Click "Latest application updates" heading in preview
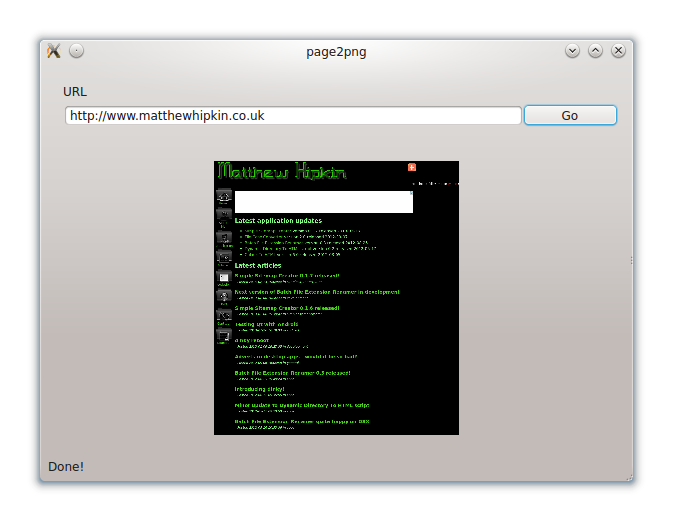The image size is (673, 521). (x=278, y=221)
